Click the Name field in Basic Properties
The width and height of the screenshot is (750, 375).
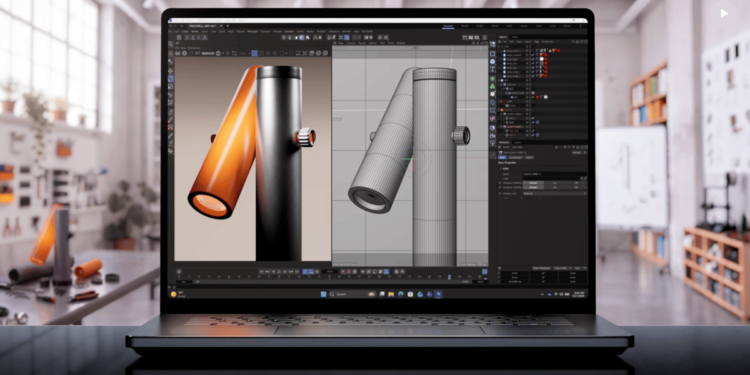pyautogui.click(x=555, y=174)
